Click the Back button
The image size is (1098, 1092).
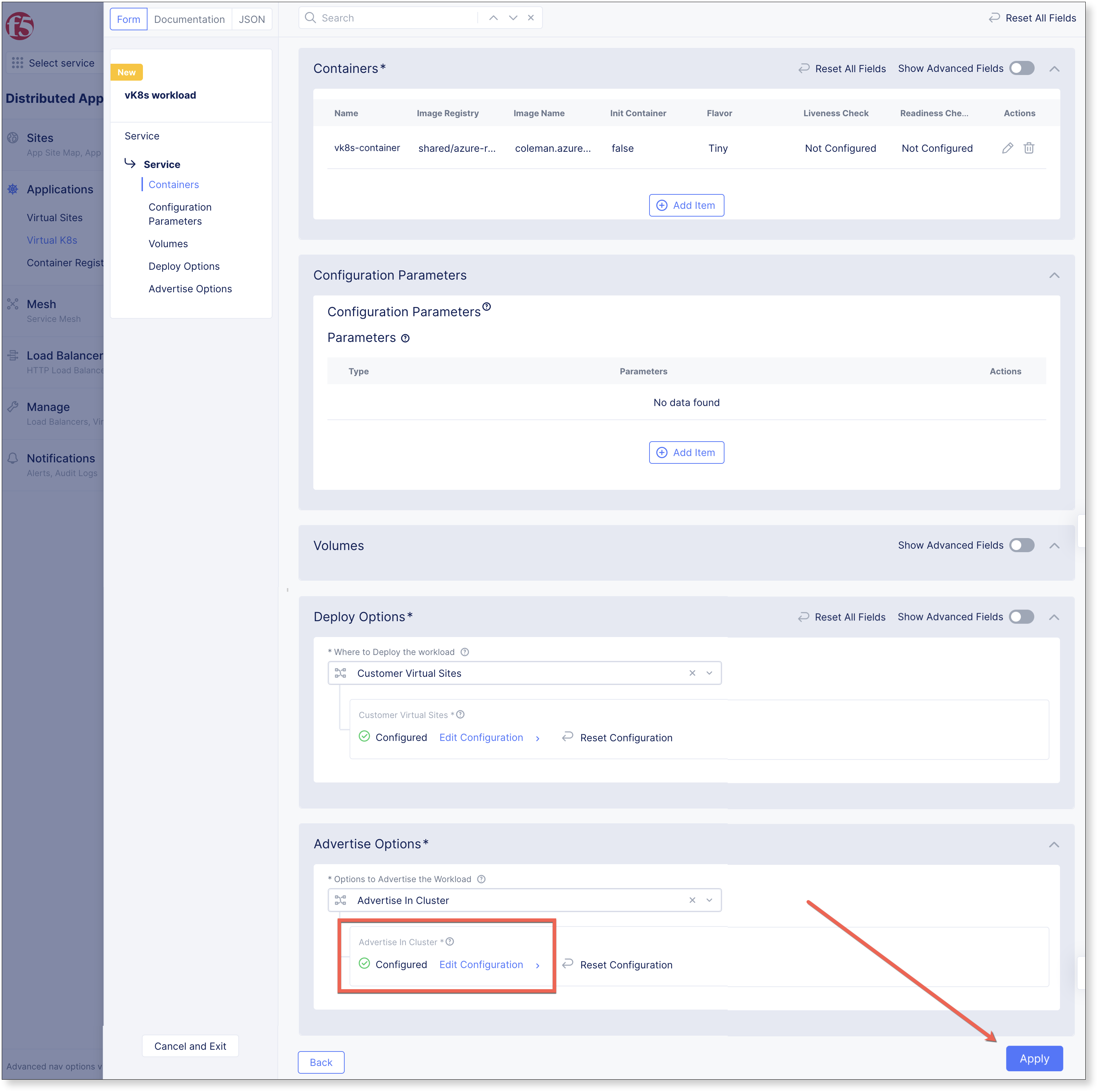pyautogui.click(x=321, y=1062)
